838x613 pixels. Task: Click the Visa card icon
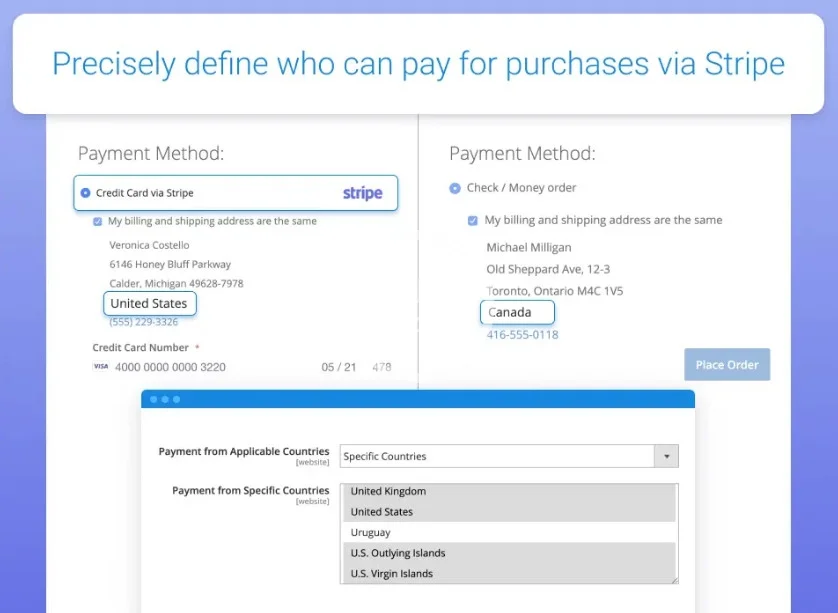pos(100,367)
